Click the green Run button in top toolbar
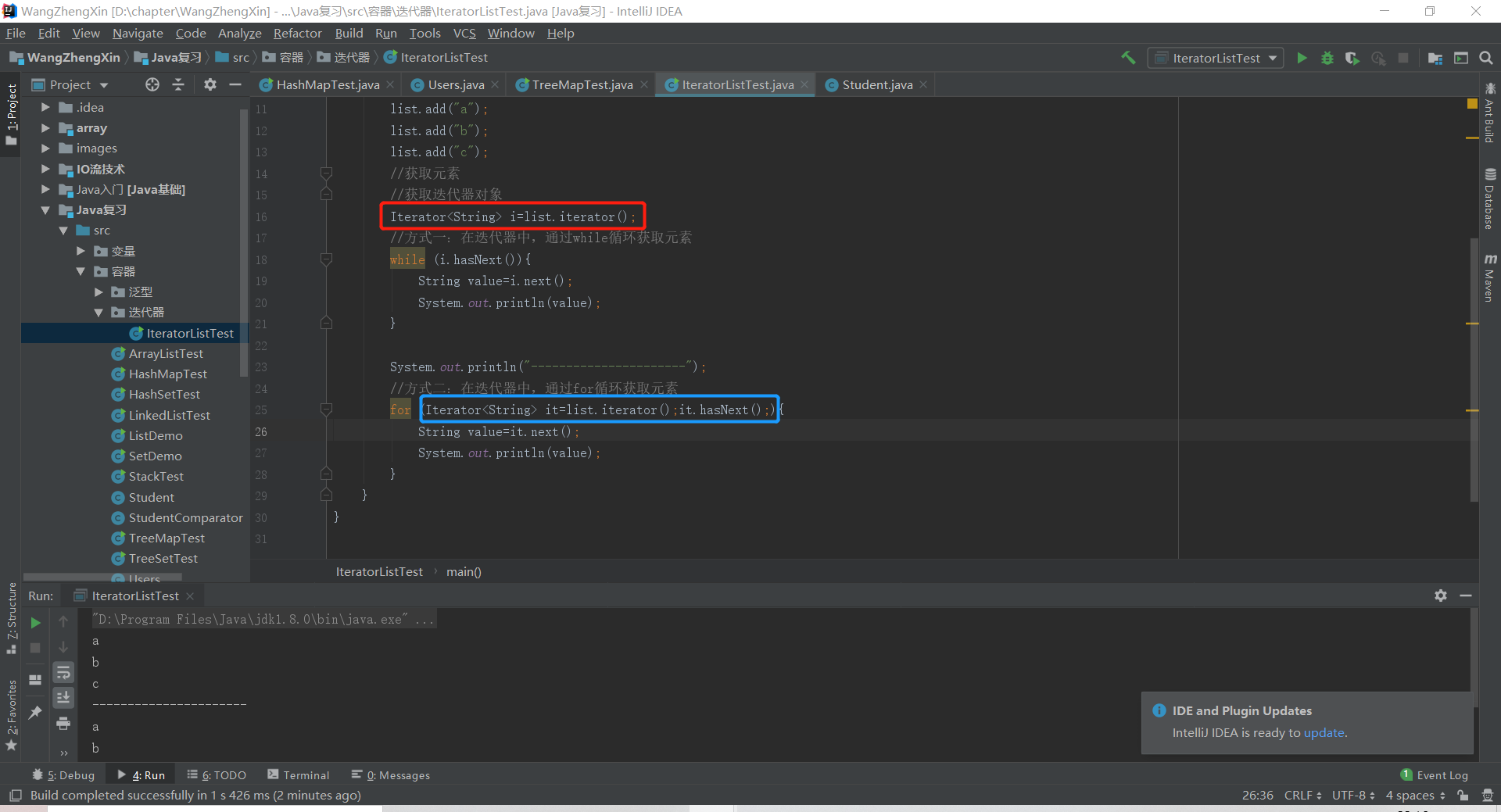 pos(1302,58)
